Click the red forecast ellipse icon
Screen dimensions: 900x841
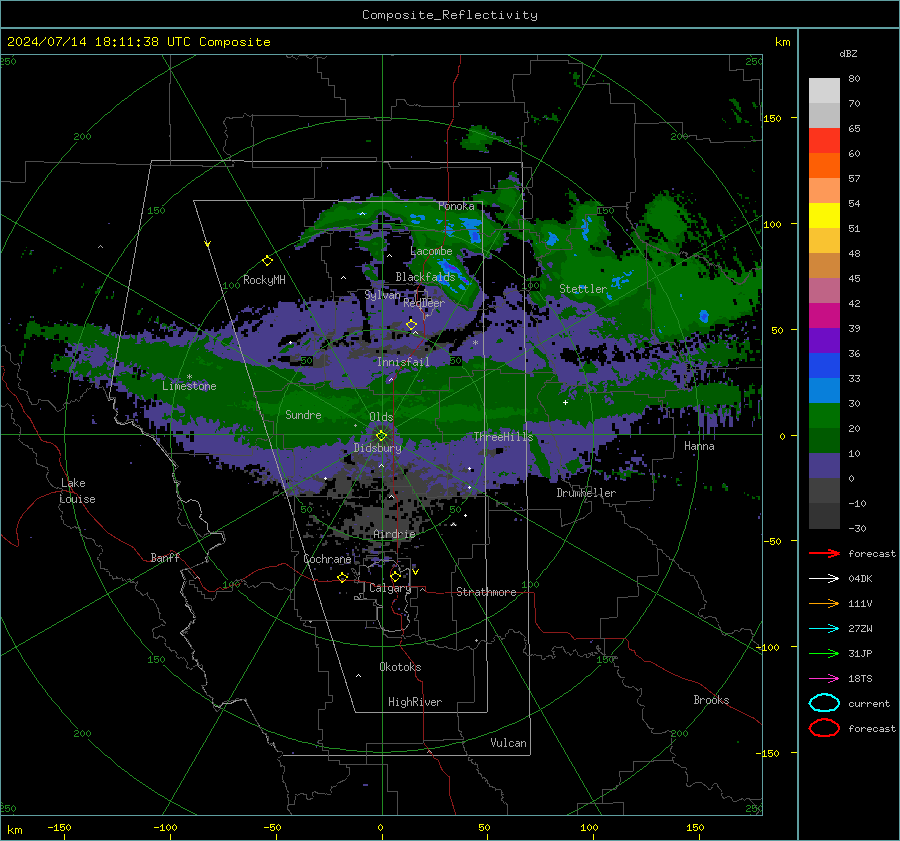[x=824, y=728]
